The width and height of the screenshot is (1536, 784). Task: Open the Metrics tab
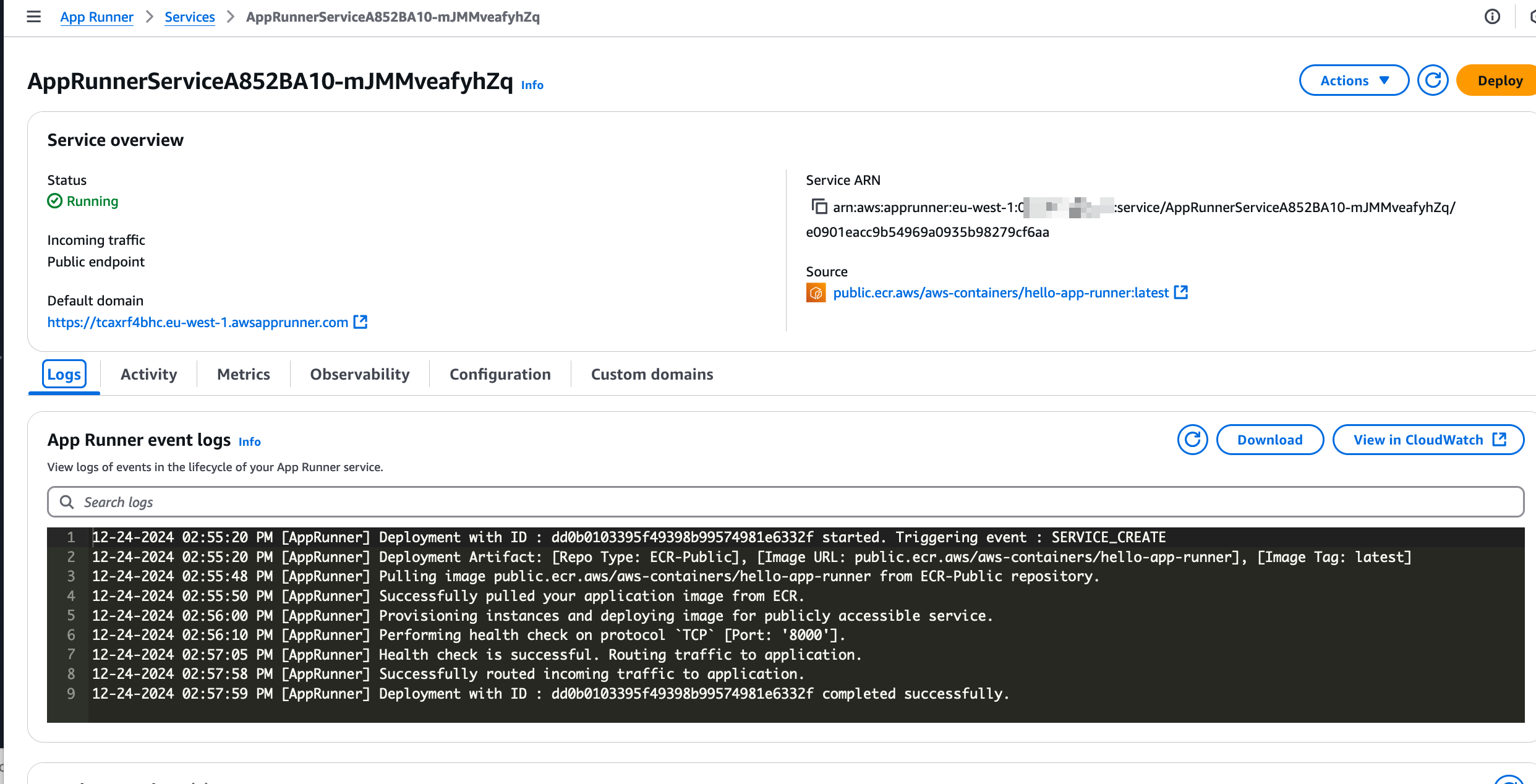click(243, 374)
